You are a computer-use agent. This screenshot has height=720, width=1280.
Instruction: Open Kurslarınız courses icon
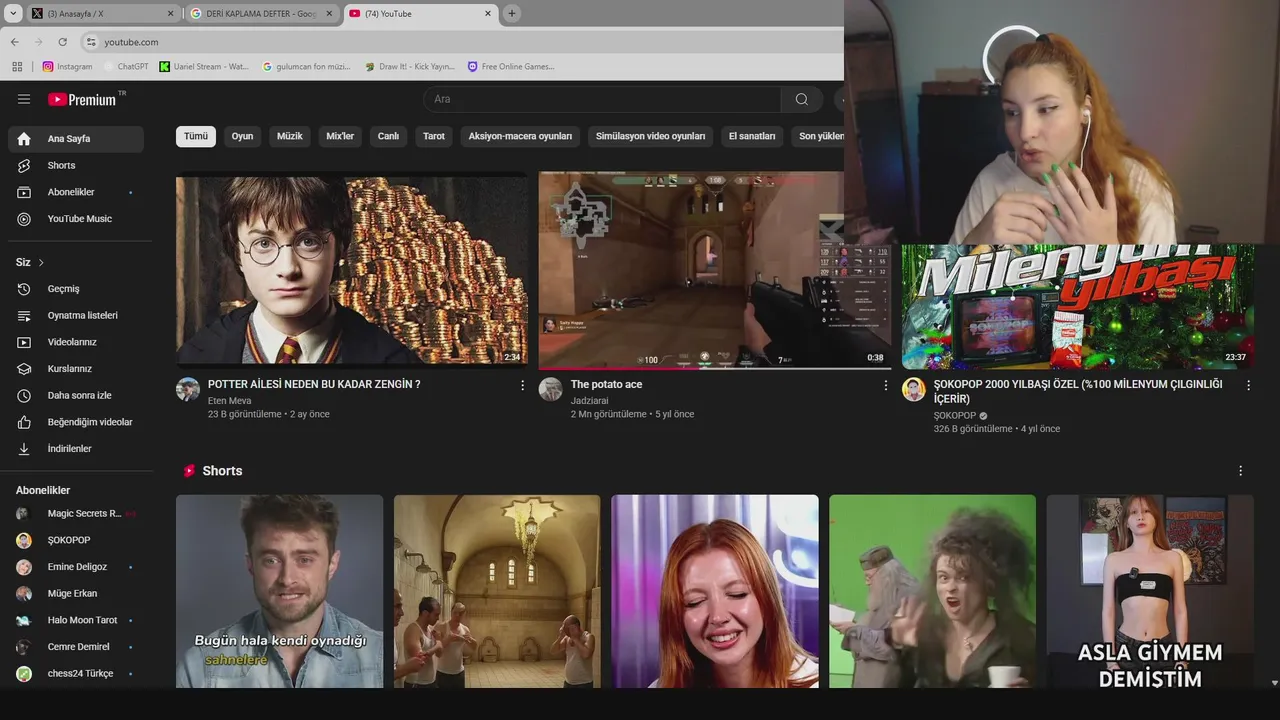24,369
